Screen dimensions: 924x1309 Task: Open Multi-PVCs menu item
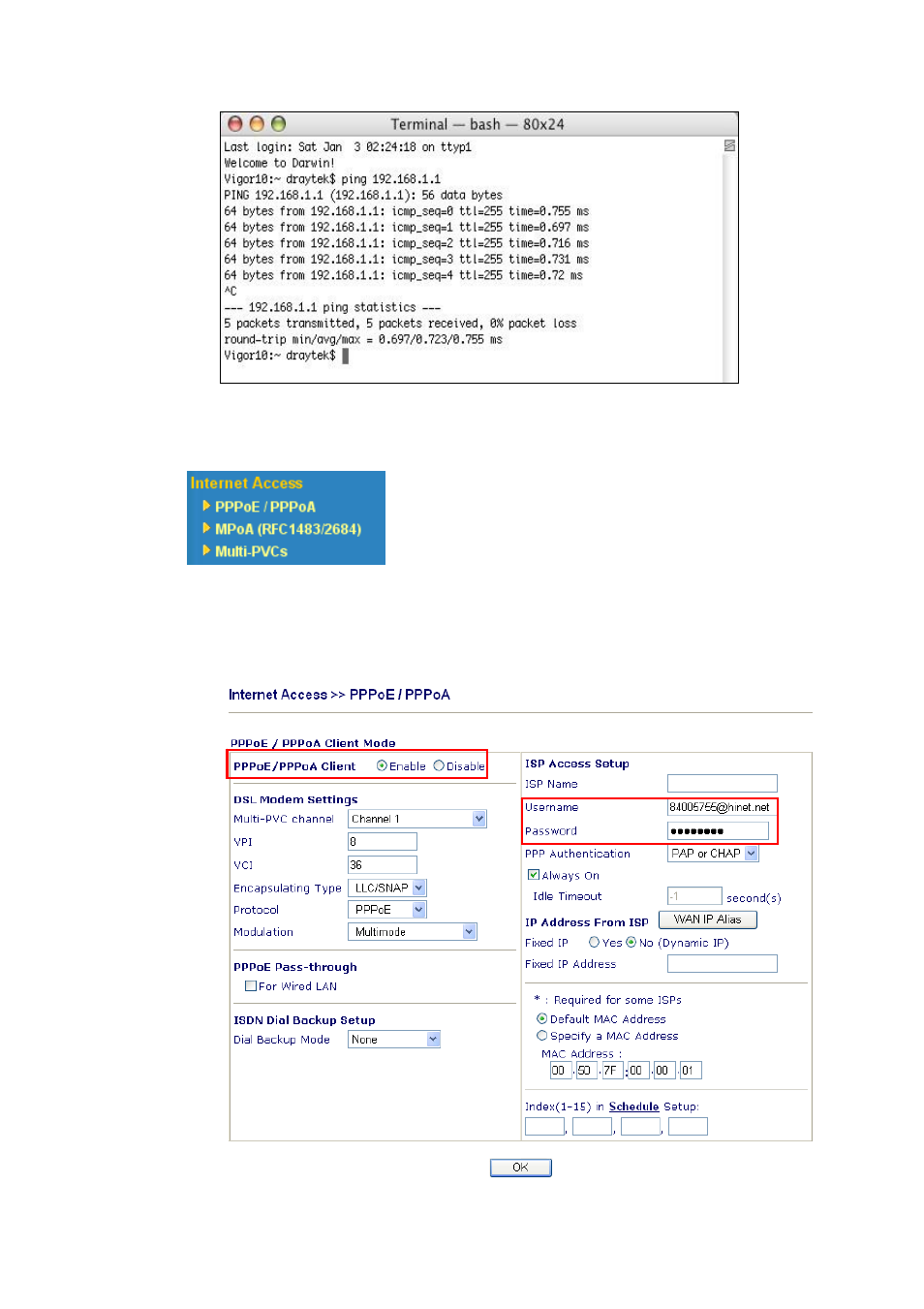tap(251, 551)
